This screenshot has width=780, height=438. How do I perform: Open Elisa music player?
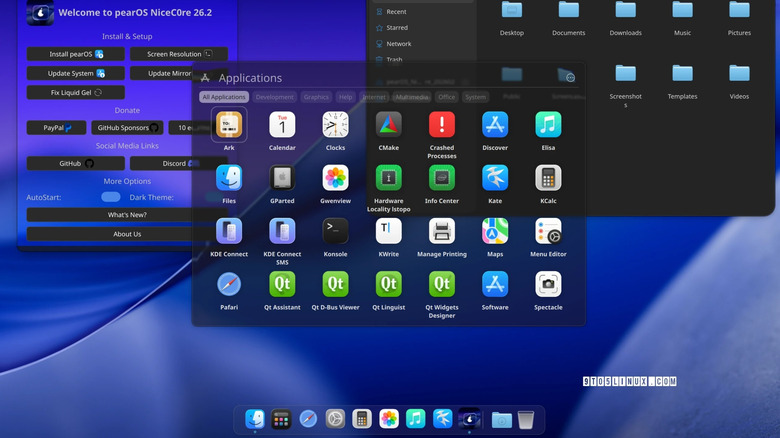pyautogui.click(x=548, y=125)
